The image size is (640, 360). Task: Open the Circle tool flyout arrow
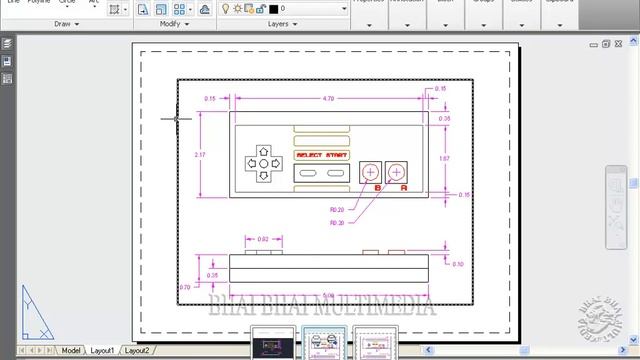pos(67,7)
